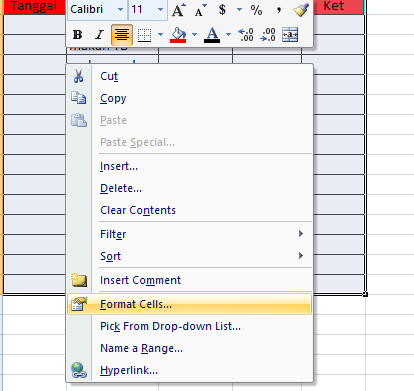
Task: Click Increase Decimal icon
Action: click(x=246, y=35)
